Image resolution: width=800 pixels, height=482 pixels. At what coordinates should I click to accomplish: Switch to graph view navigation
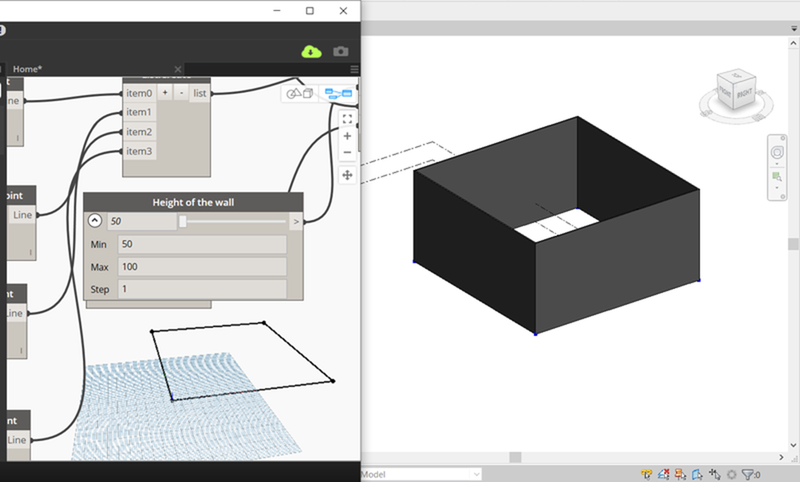(x=338, y=93)
